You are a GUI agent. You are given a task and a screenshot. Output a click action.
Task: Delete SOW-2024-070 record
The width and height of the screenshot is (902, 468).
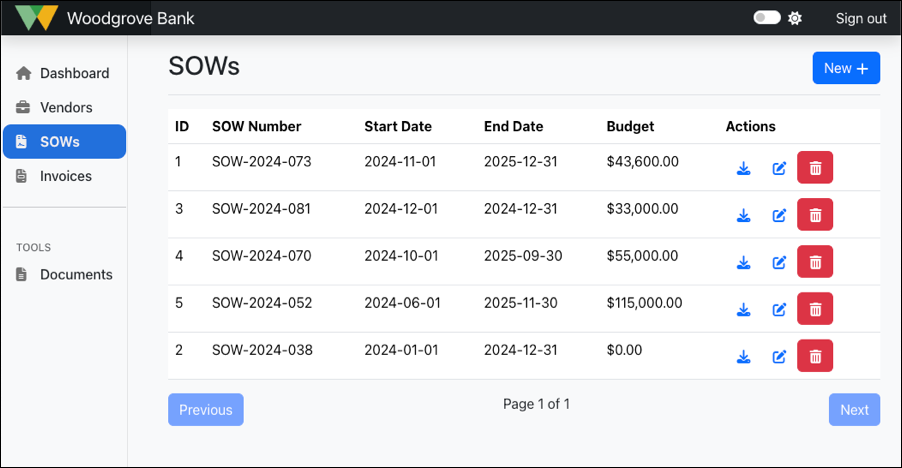point(814,262)
